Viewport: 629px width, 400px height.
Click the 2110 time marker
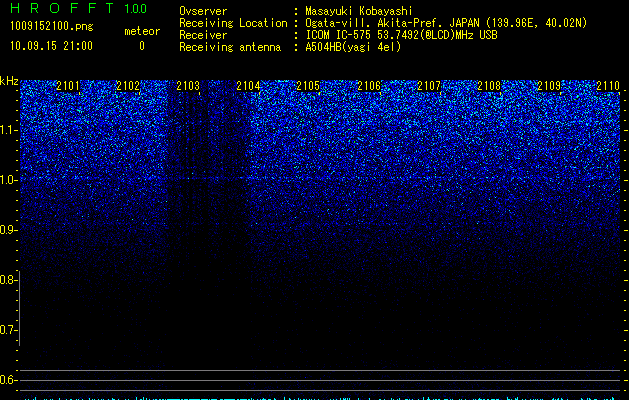pyautogui.click(x=608, y=85)
